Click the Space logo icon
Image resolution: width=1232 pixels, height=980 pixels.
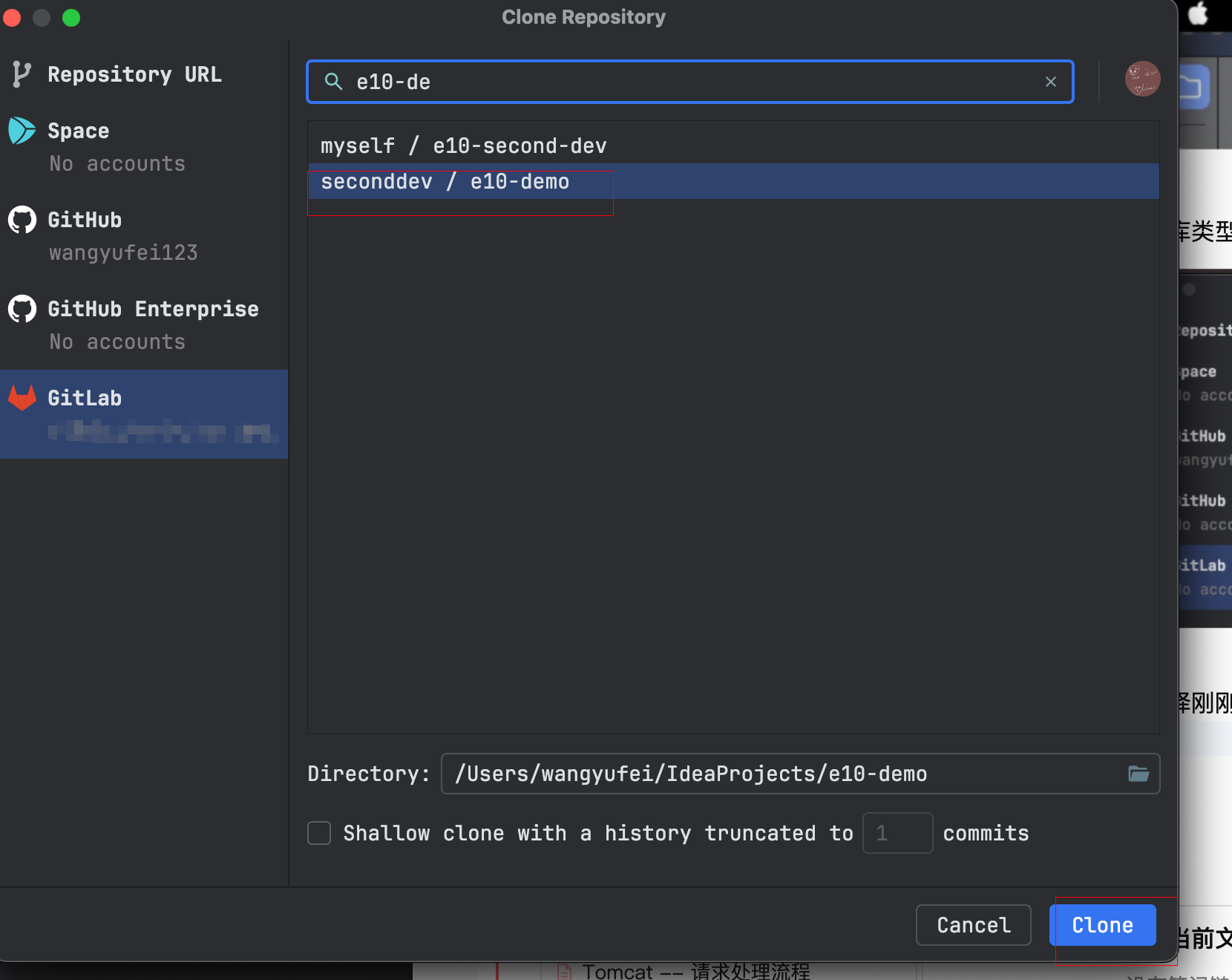tap(22, 131)
